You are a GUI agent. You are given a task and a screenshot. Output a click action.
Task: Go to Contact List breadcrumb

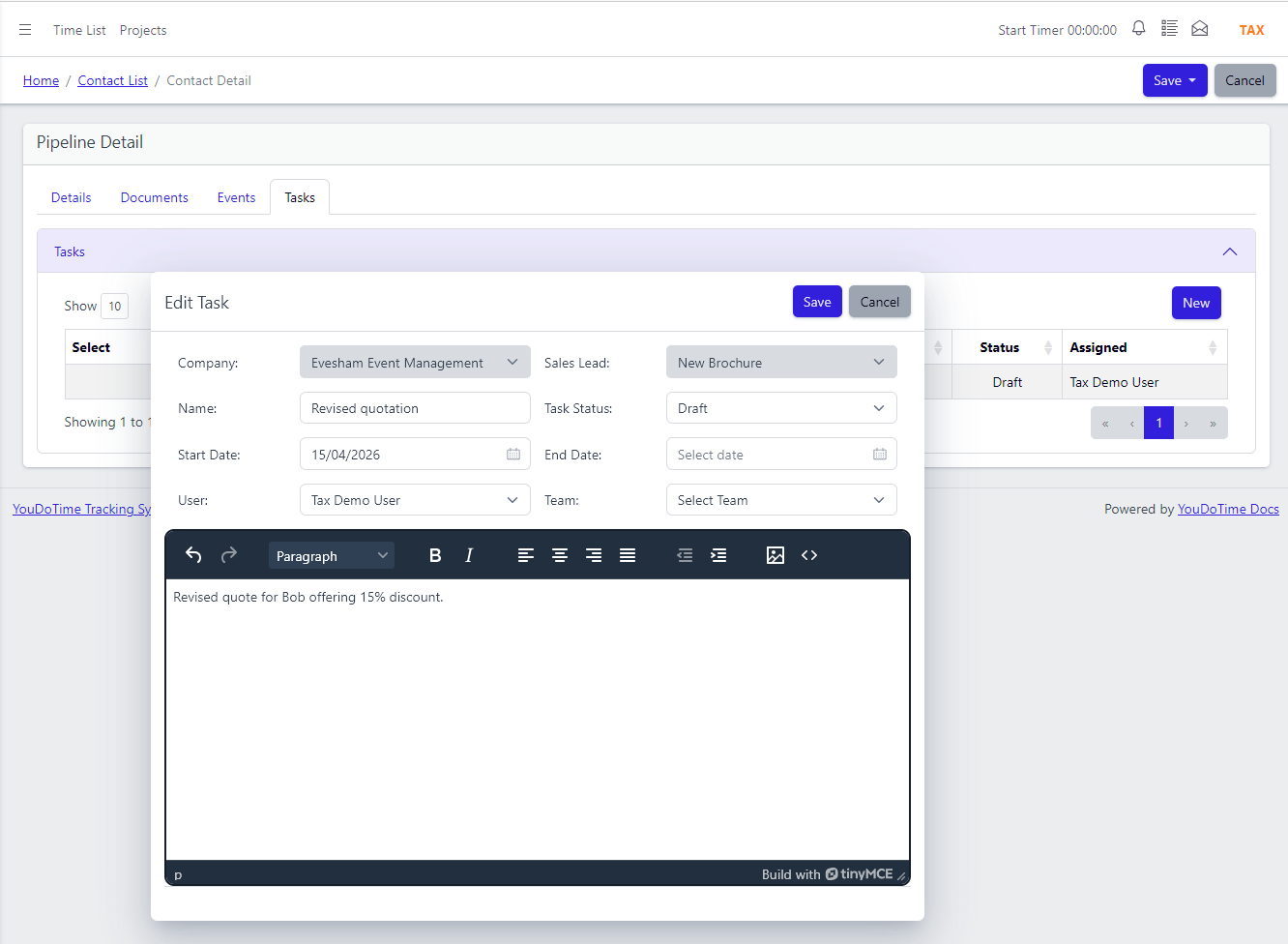pos(112,80)
